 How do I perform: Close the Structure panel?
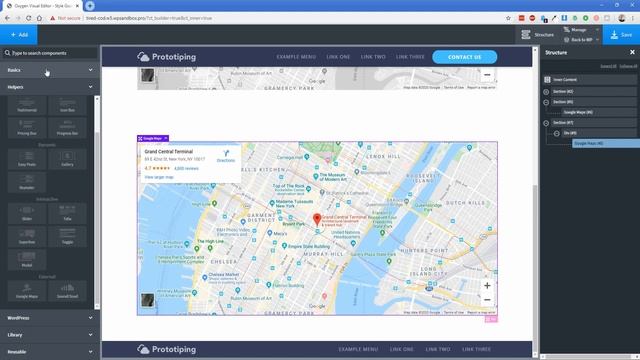point(632,52)
